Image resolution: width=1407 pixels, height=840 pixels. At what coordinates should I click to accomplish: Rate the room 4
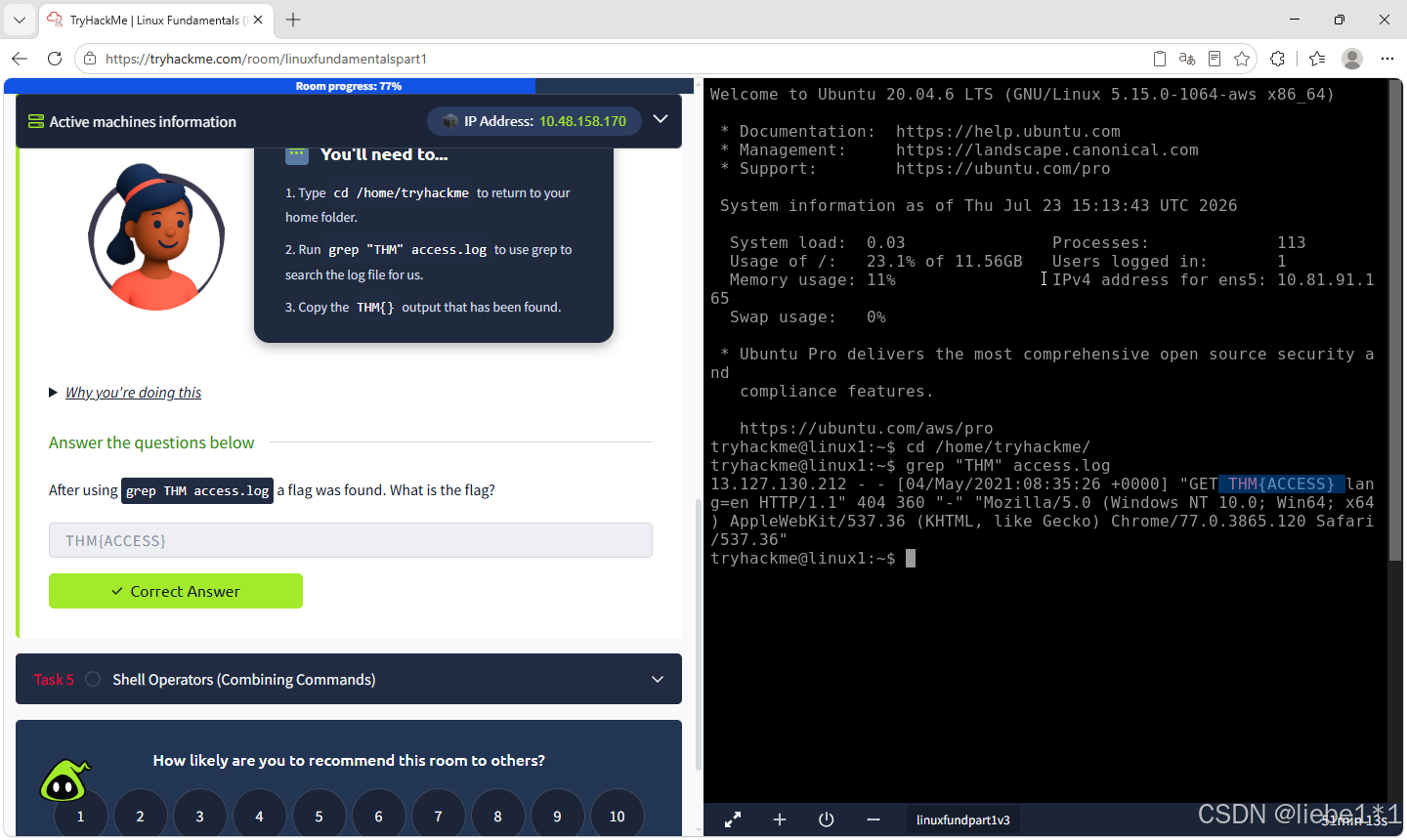pyautogui.click(x=259, y=816)
